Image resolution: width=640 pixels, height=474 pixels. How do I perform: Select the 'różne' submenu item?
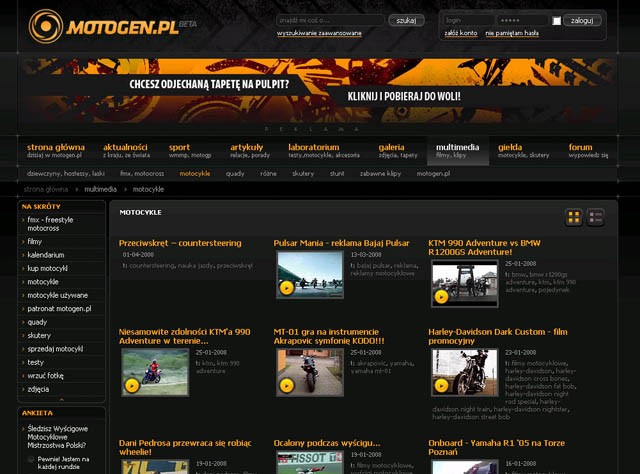pyautogui.click(x=268, y=174)
